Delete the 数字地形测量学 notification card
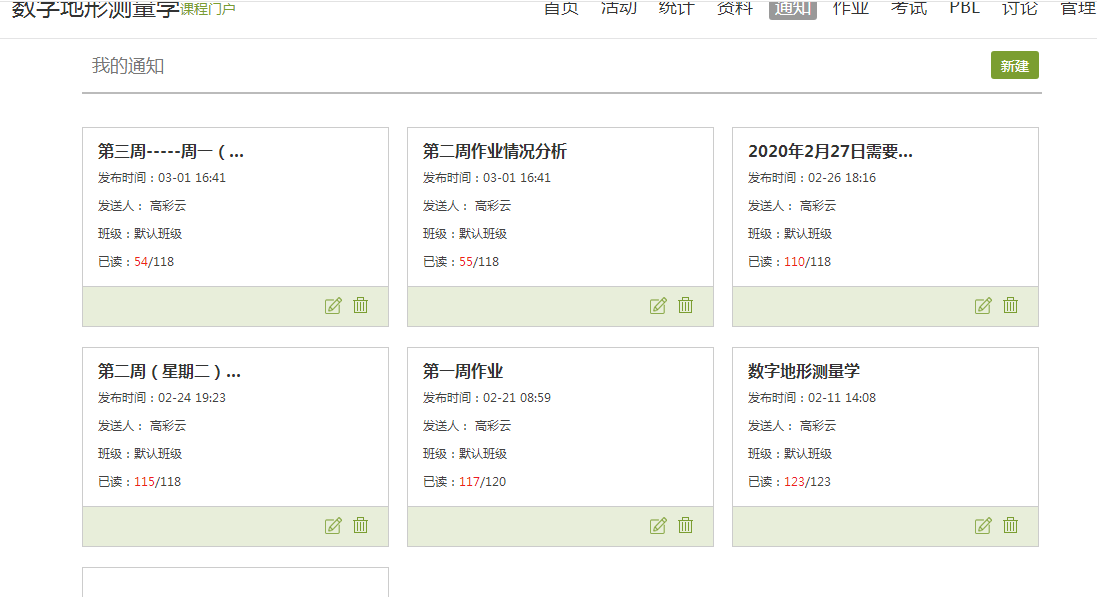 pos(1010,526)
